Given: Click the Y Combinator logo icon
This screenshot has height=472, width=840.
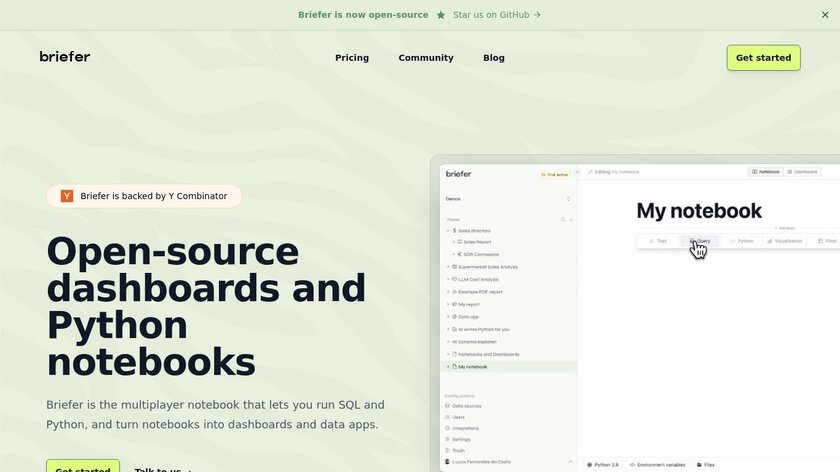Looking at the screenshot, I should (67, 196).
